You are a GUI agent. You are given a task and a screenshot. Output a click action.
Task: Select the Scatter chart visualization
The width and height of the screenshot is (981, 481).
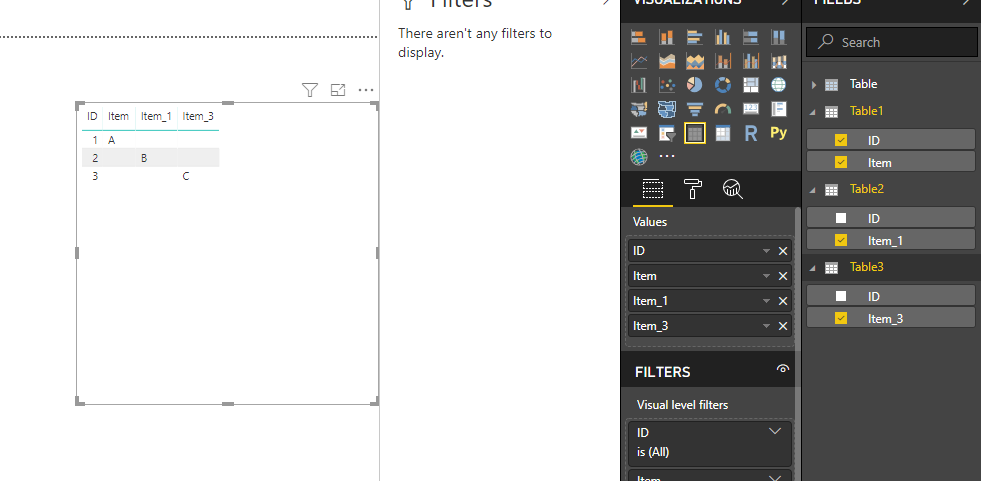point(667,84)
